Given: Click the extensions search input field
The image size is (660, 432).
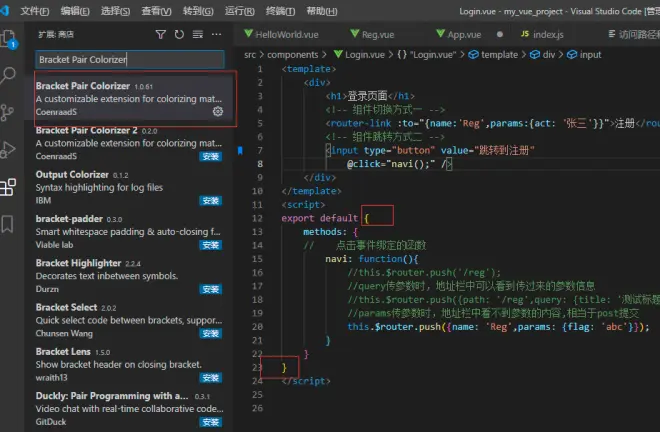Looking at the screenshot, I should (130, 59).
